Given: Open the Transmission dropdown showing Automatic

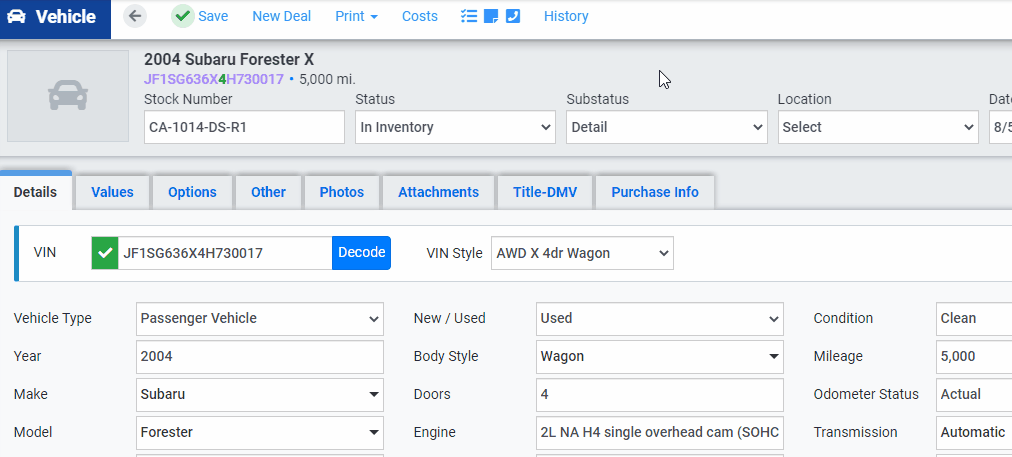Looking at the screenshot, I should coord(974,432).
